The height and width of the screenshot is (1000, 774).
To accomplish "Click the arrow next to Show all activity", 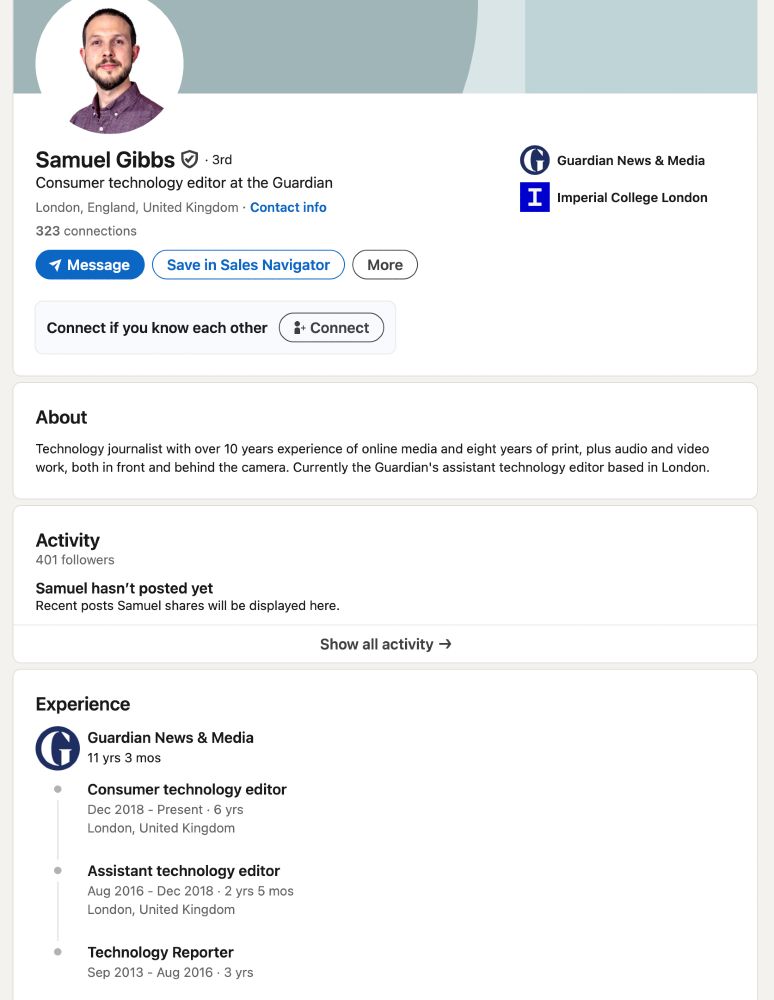I will coord(445,644).
